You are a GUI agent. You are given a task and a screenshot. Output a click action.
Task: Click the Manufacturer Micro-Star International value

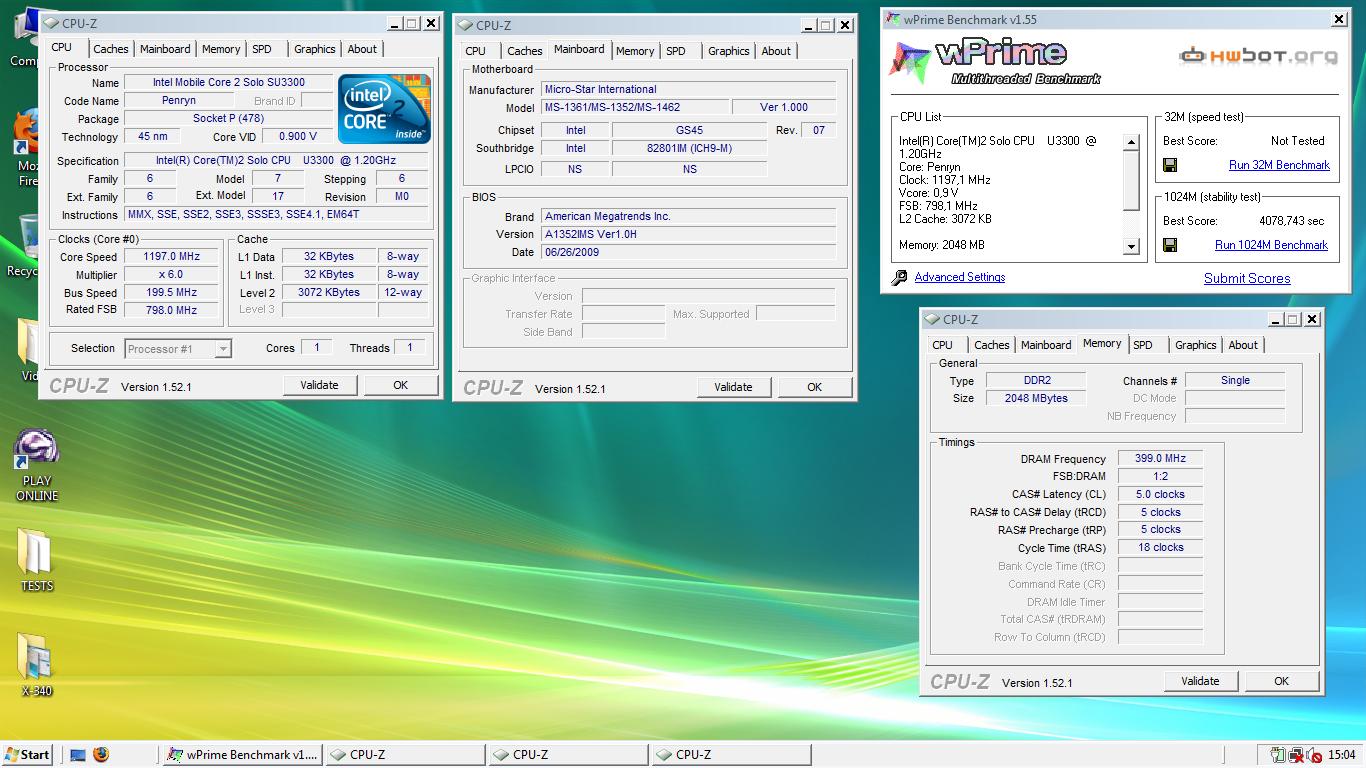(688, 89)
